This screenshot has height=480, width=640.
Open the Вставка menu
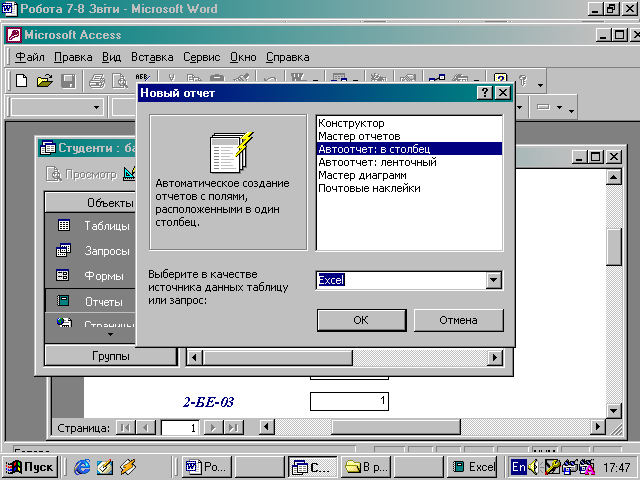pos(152,57)
